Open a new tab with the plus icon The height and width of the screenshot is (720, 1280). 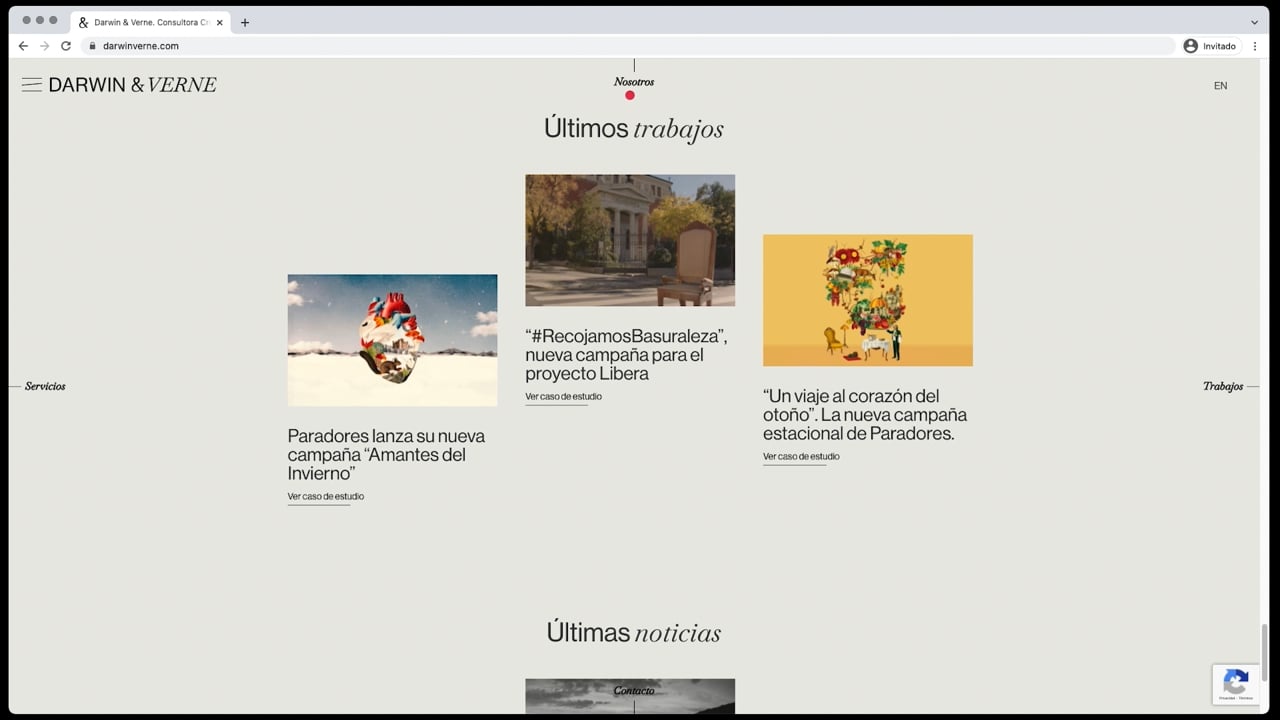coord(245,22)
